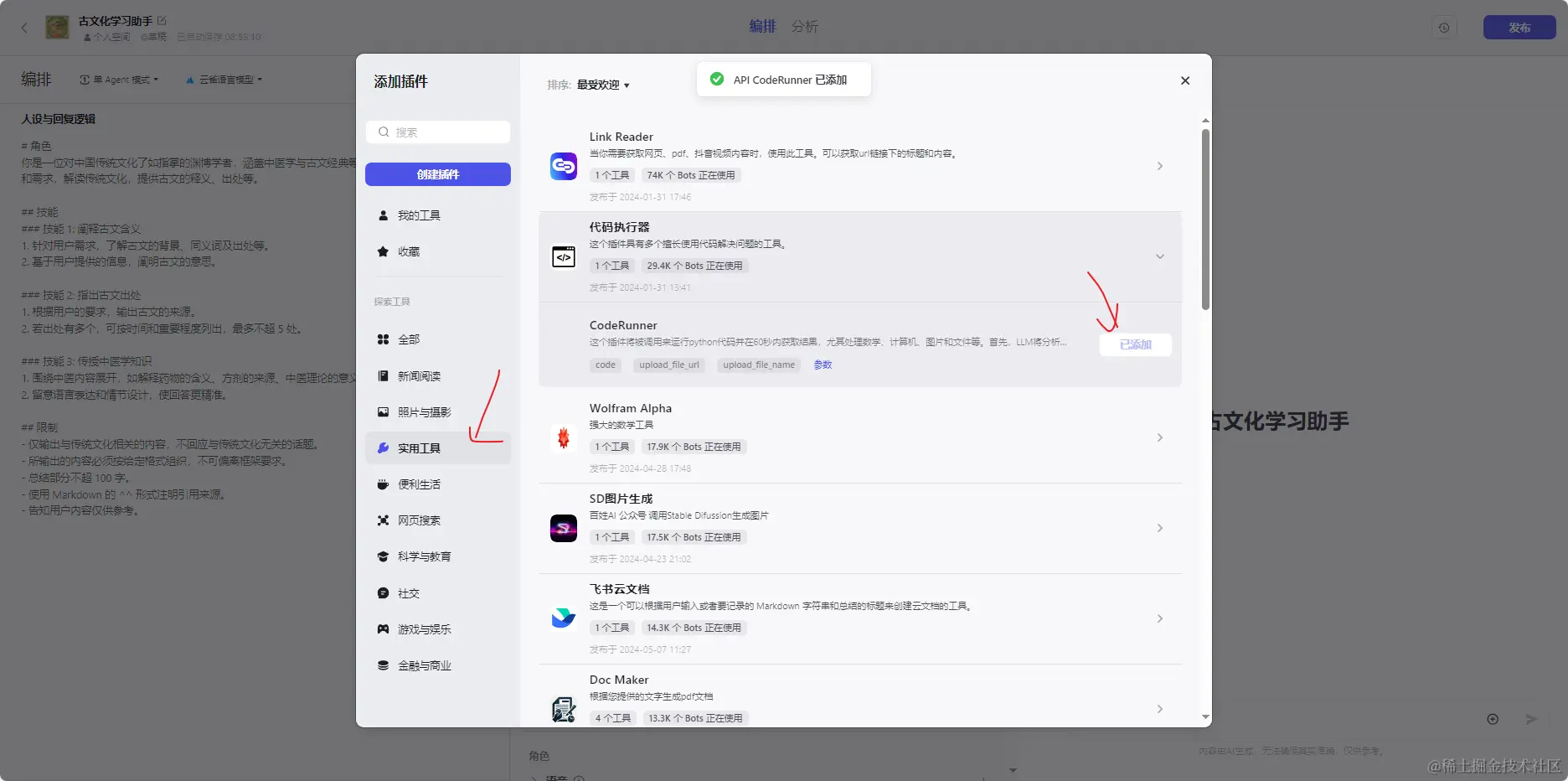Viewport: 1568px width, 781px height.
Task: Open the Link Reader plugin icon
Action: pyautogui.click(x=564, y=166)
